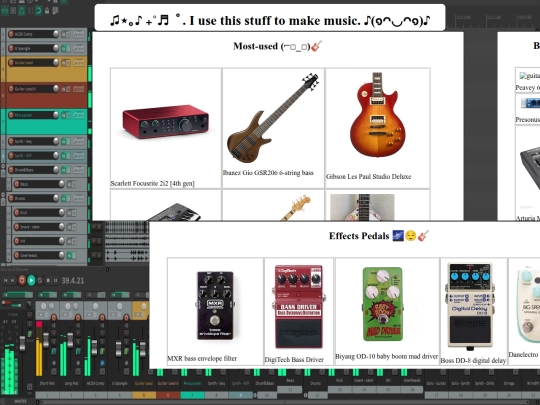The width and height of the screenshot is (540, 405).
Task: Click the Most-used section heading
Action: 278,46
